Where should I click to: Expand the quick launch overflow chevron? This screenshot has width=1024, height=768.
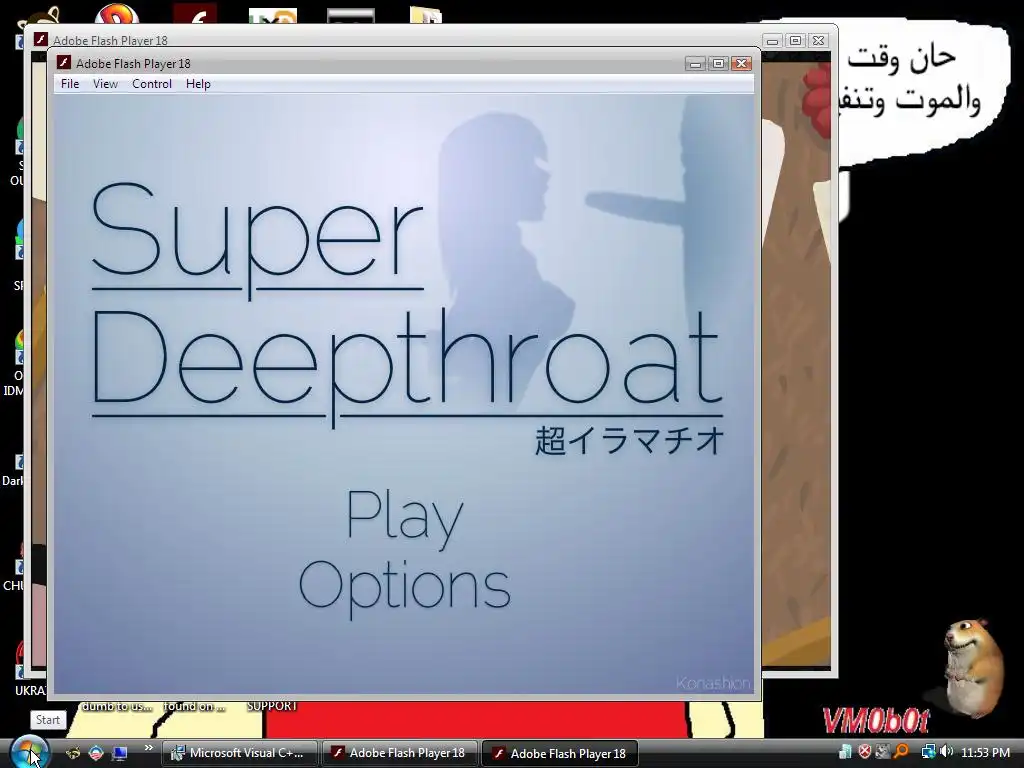[x=148, y=748]
